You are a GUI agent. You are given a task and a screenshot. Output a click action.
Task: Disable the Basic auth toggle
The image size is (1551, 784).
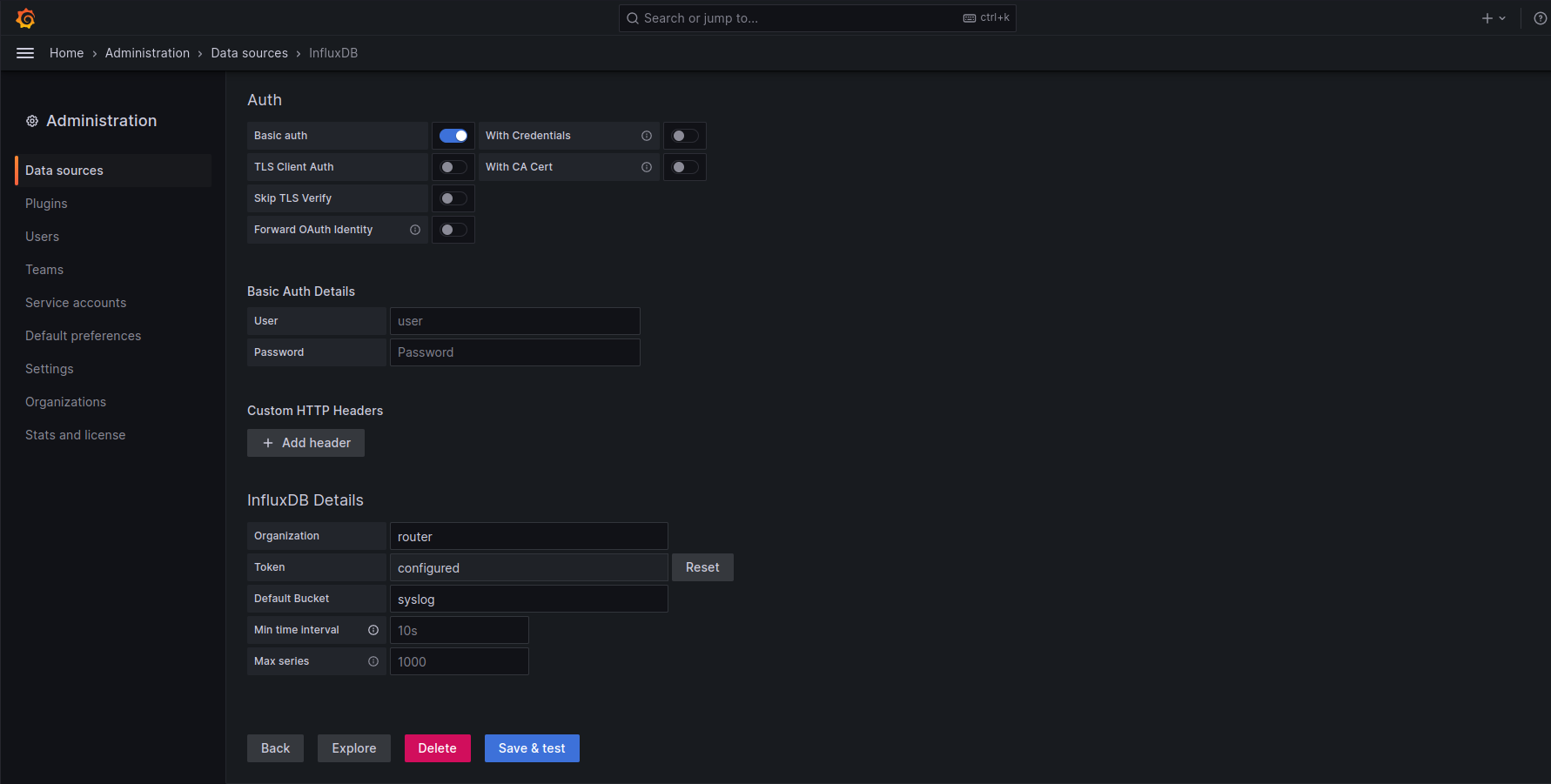click(453, 136)
